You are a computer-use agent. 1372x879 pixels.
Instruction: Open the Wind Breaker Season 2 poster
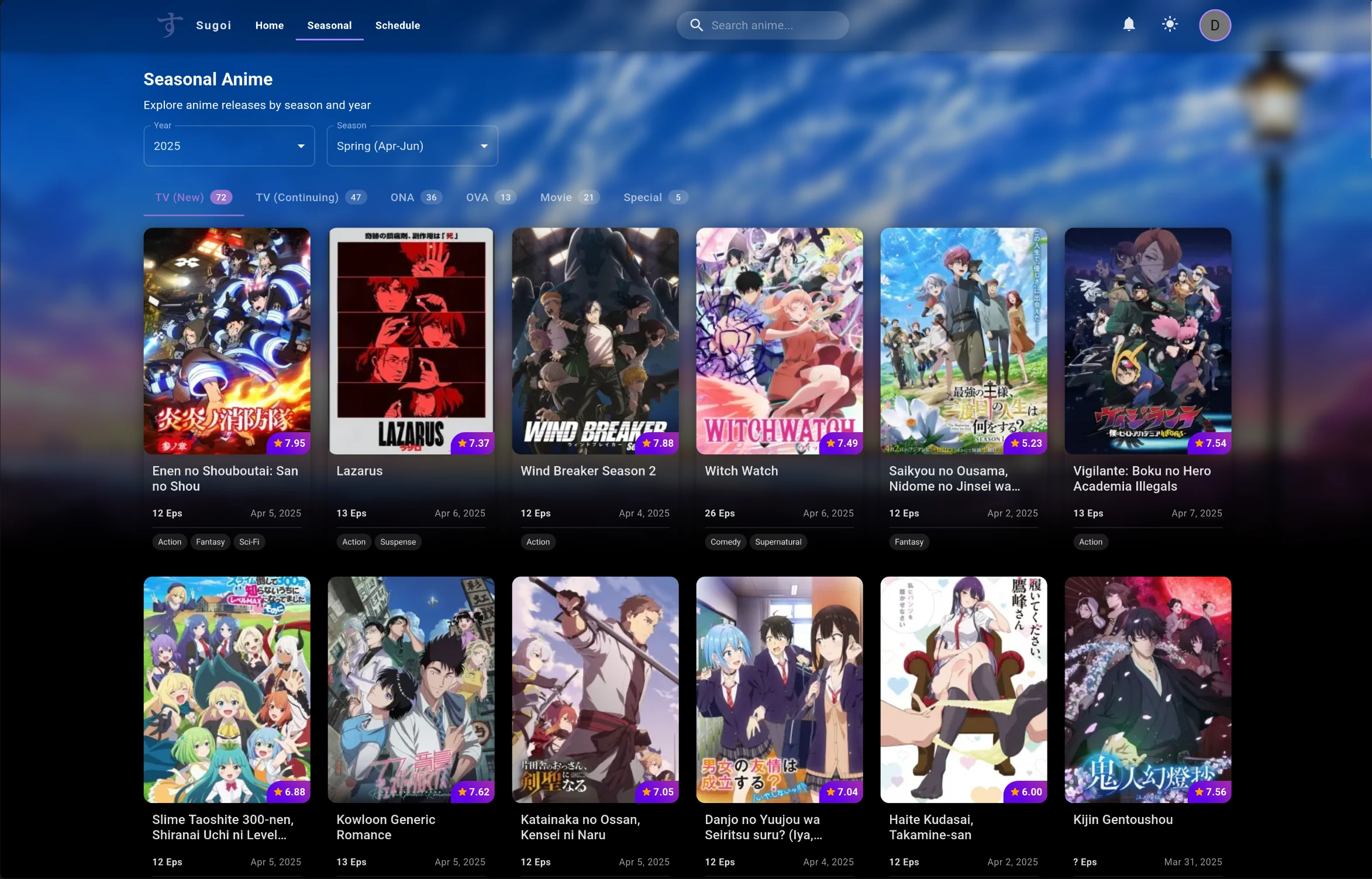(595, 340)
